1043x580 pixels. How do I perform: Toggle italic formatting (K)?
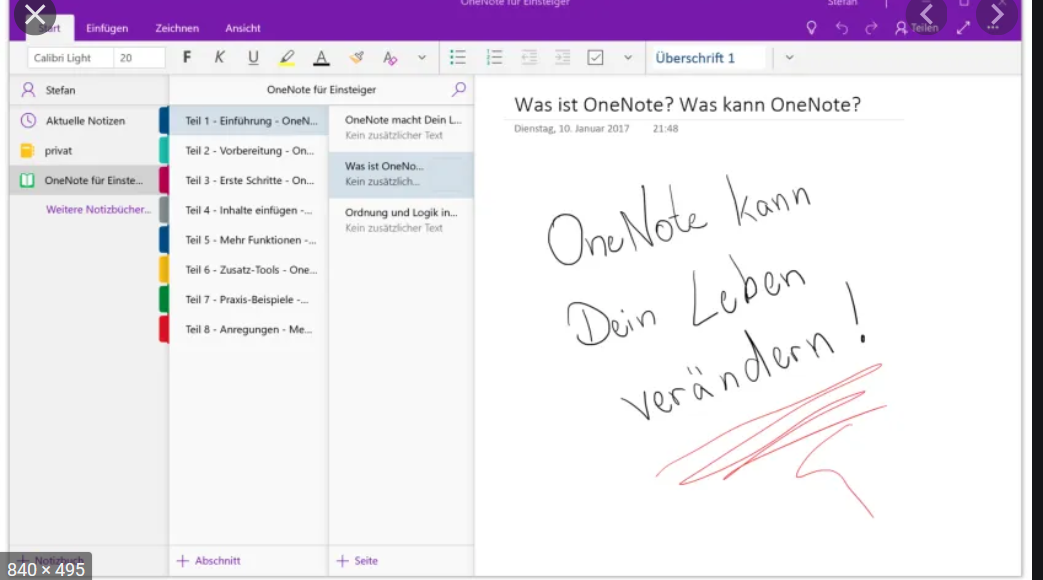pos(220,57)
